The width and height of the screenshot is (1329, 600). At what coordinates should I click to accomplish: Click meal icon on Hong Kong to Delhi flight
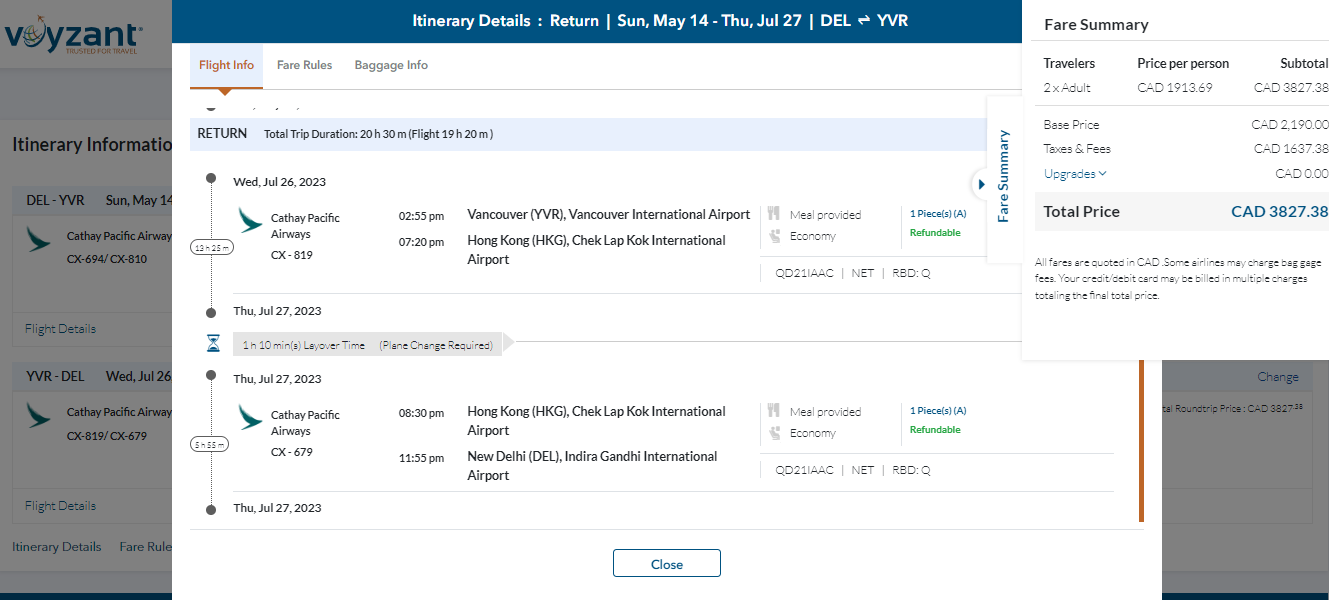pos(774,411)
